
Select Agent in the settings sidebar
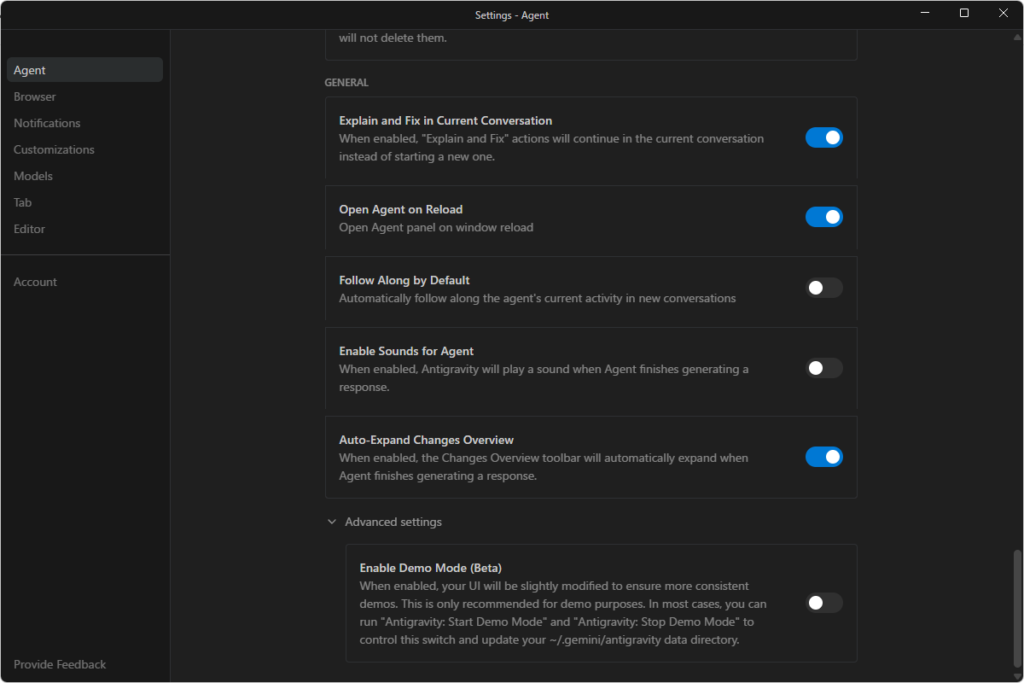tap(30, 70)
